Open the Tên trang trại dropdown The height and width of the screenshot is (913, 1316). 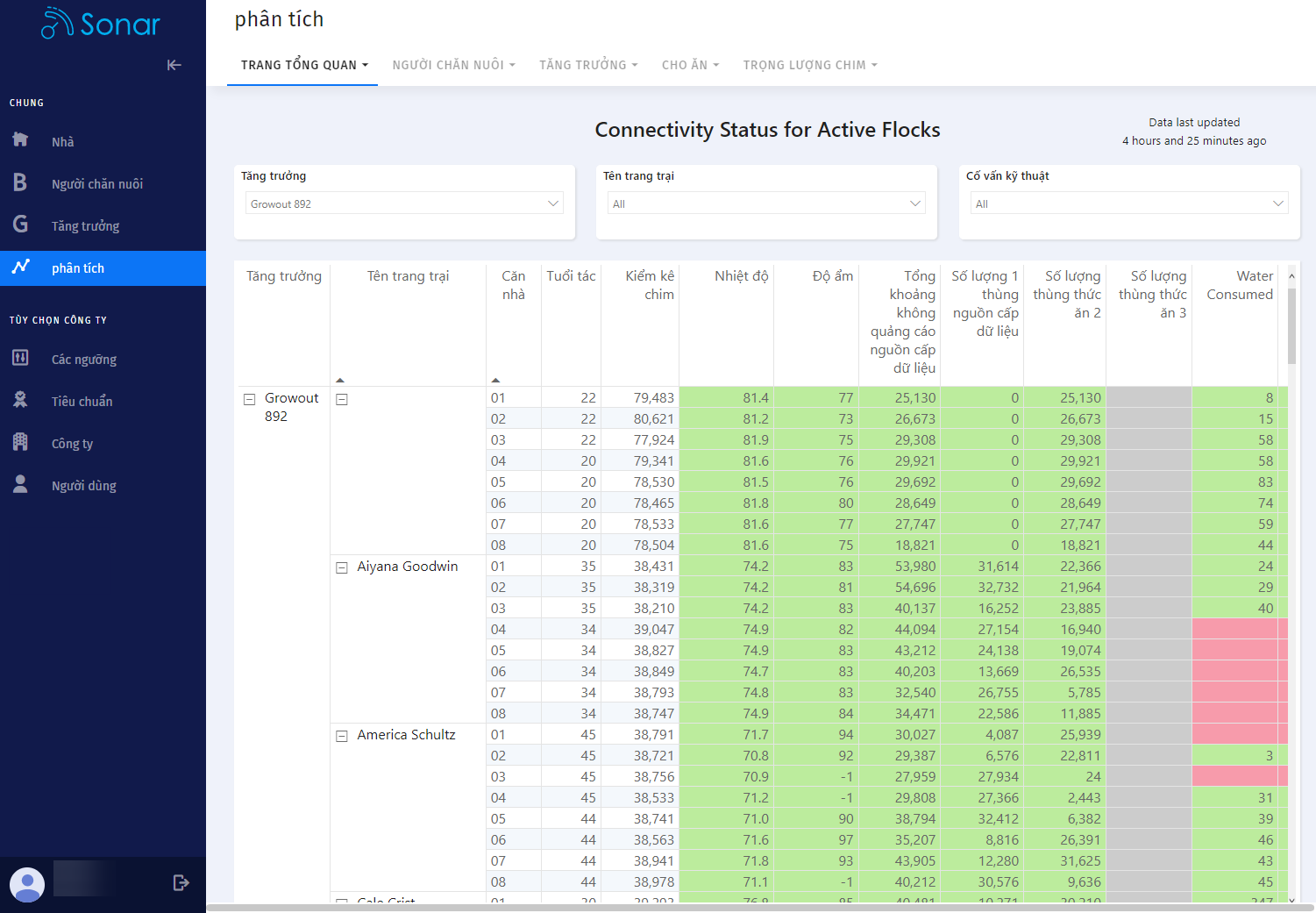pyautogui.click(x=766, y=203)
